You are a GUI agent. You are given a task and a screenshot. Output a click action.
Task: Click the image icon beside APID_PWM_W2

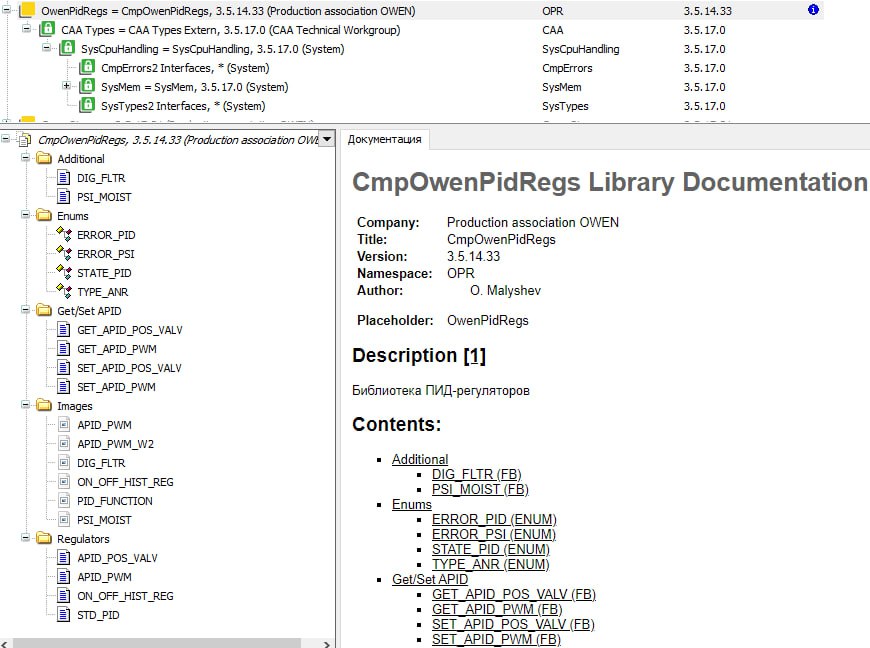(64, 444)
